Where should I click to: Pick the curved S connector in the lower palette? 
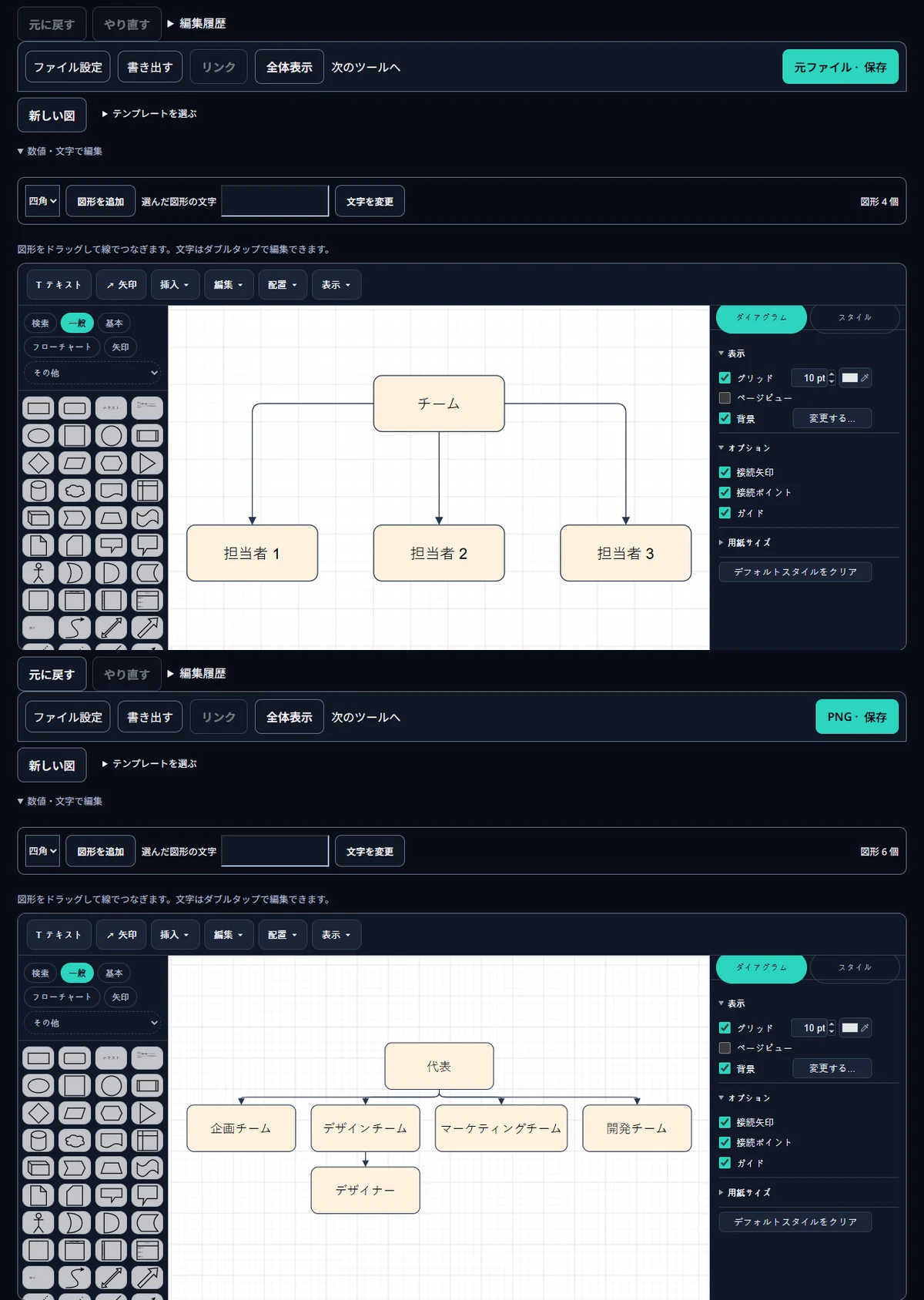click(x=75, y=1278)
